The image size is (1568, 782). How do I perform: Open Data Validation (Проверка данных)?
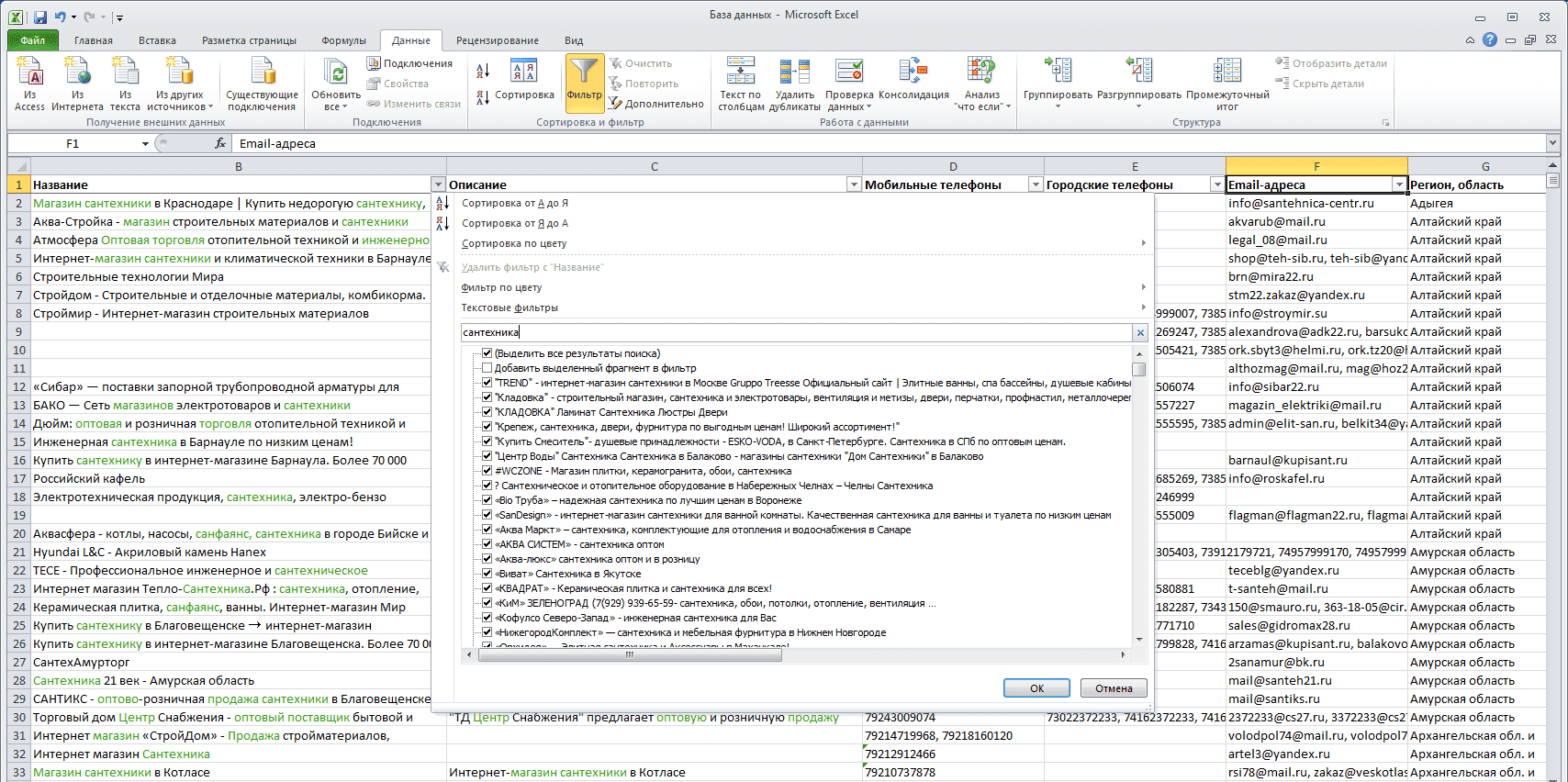pos(849,84)
